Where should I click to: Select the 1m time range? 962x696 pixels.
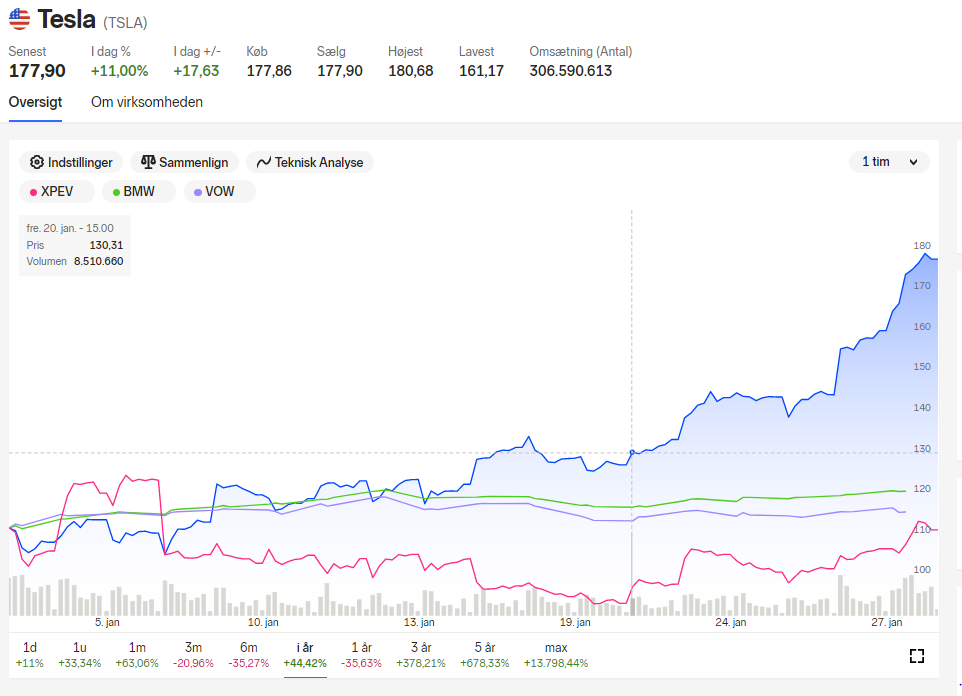pyautogui.click(x=137, y=655)
